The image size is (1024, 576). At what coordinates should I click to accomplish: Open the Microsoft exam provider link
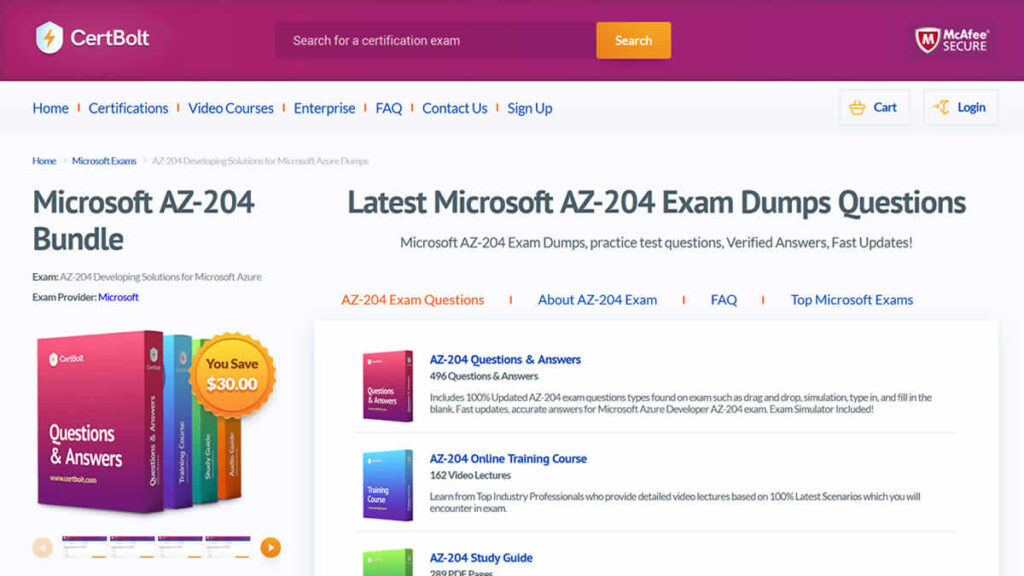pos(118,297)
